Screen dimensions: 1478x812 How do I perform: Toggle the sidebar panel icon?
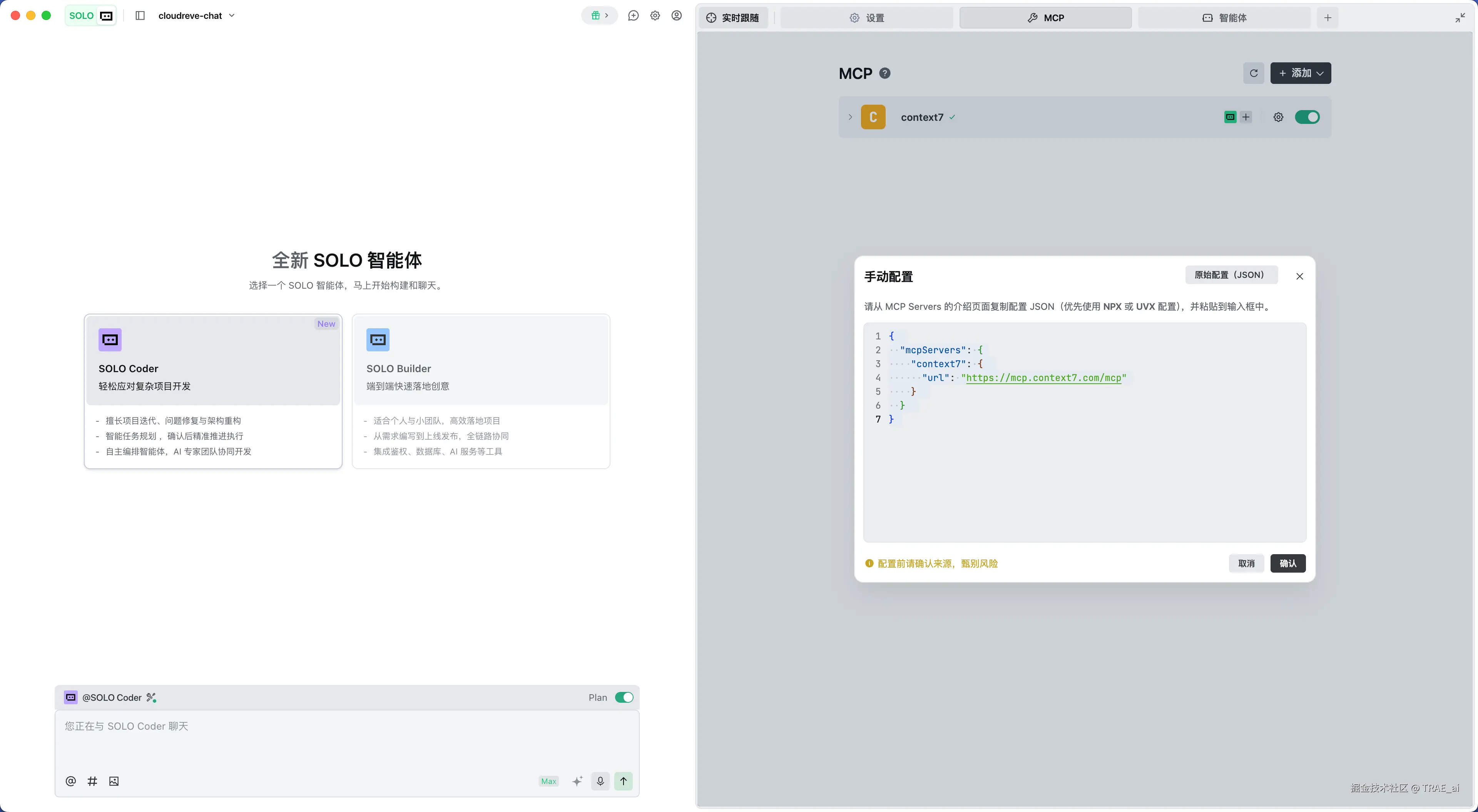[x=140, y=15]
